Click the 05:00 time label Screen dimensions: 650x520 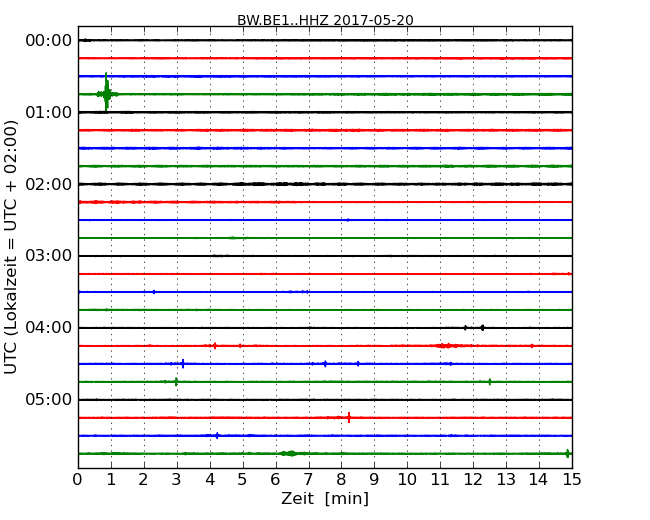pos(49,399)
